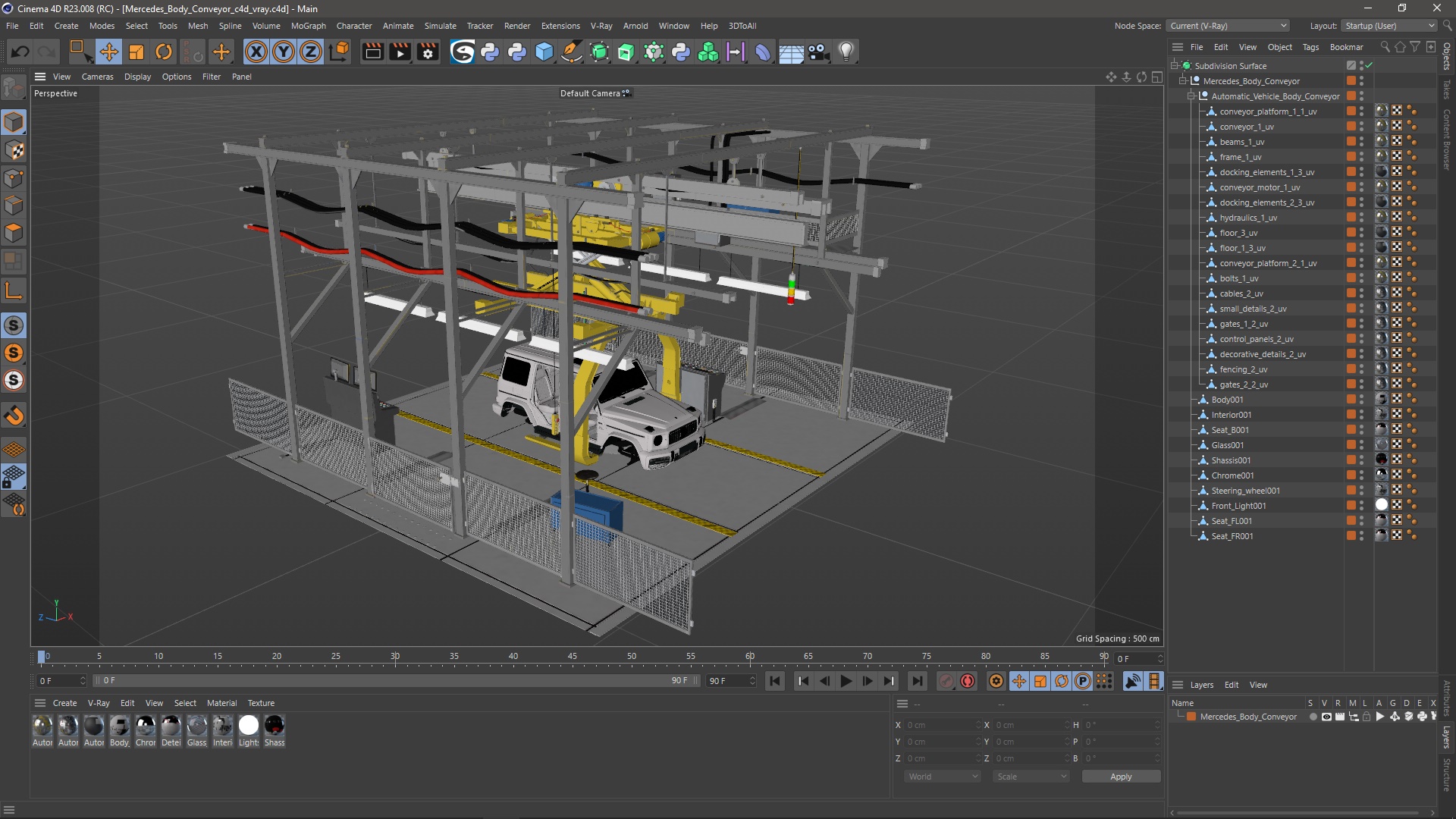1456x819 pixels.
Task: Toggle Mercedes_Body_Conveyor layer view eye
Action: [x=1326, y=717]
